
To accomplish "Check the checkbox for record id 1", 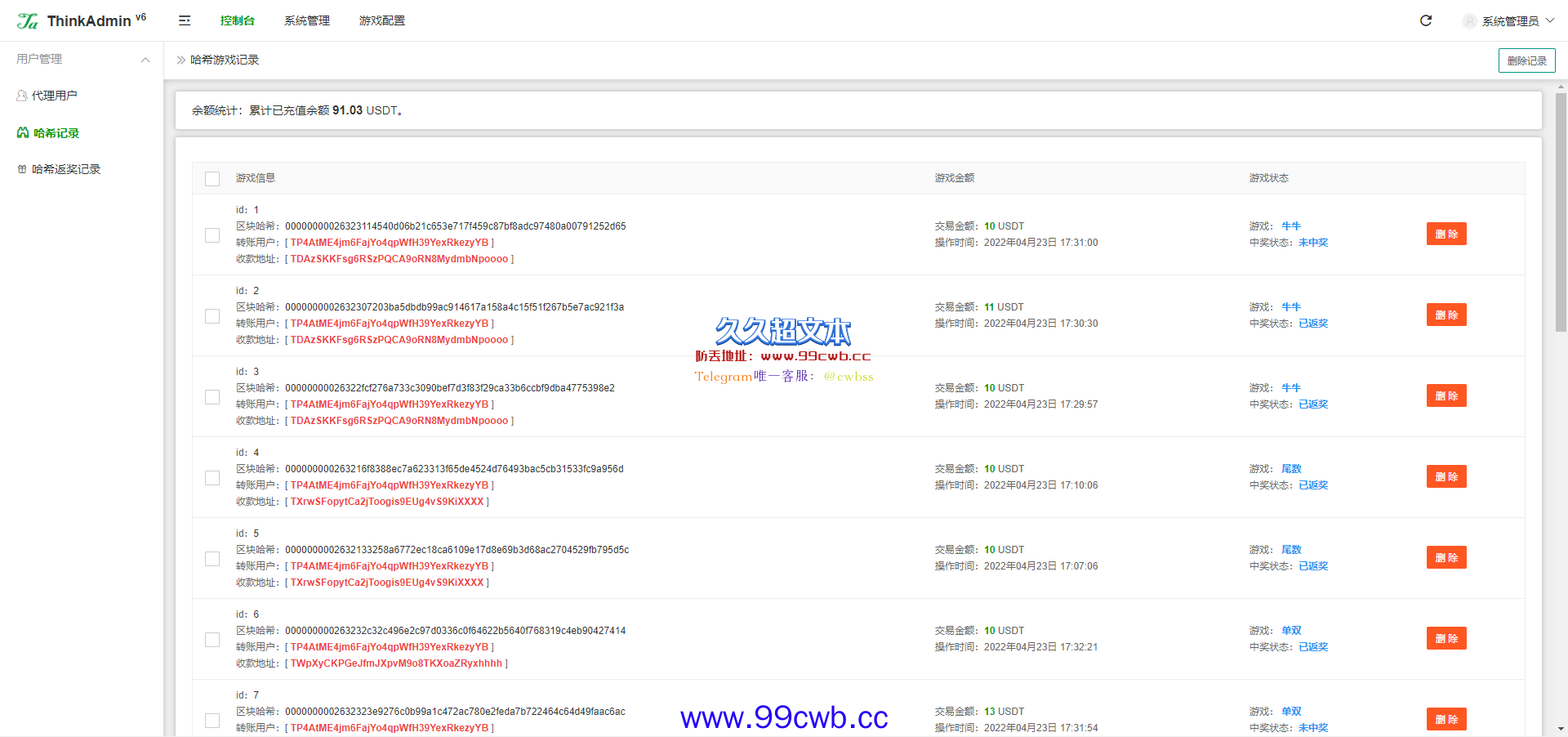I will (x=212, y=235).
